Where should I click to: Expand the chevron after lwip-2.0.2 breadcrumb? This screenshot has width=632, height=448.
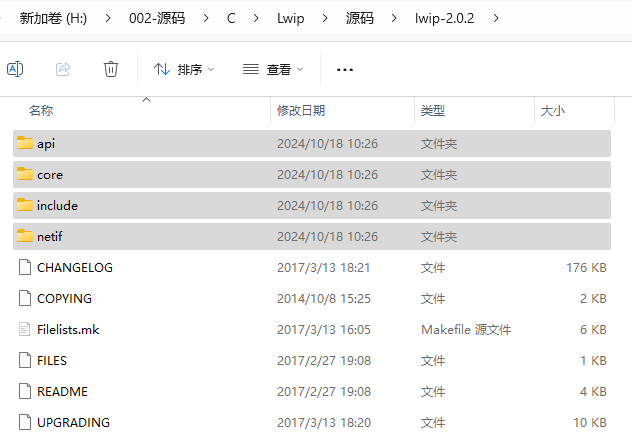coord(496,18)
